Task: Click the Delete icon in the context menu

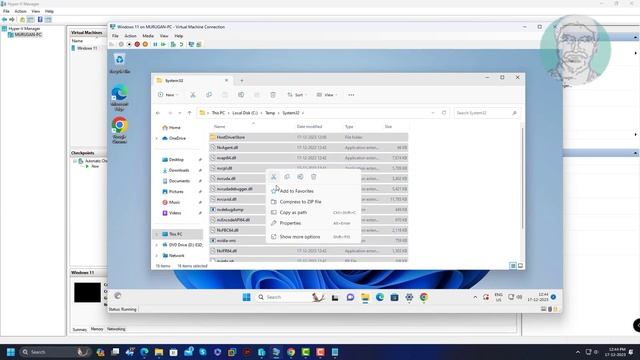Action: [x=313, y=177]
